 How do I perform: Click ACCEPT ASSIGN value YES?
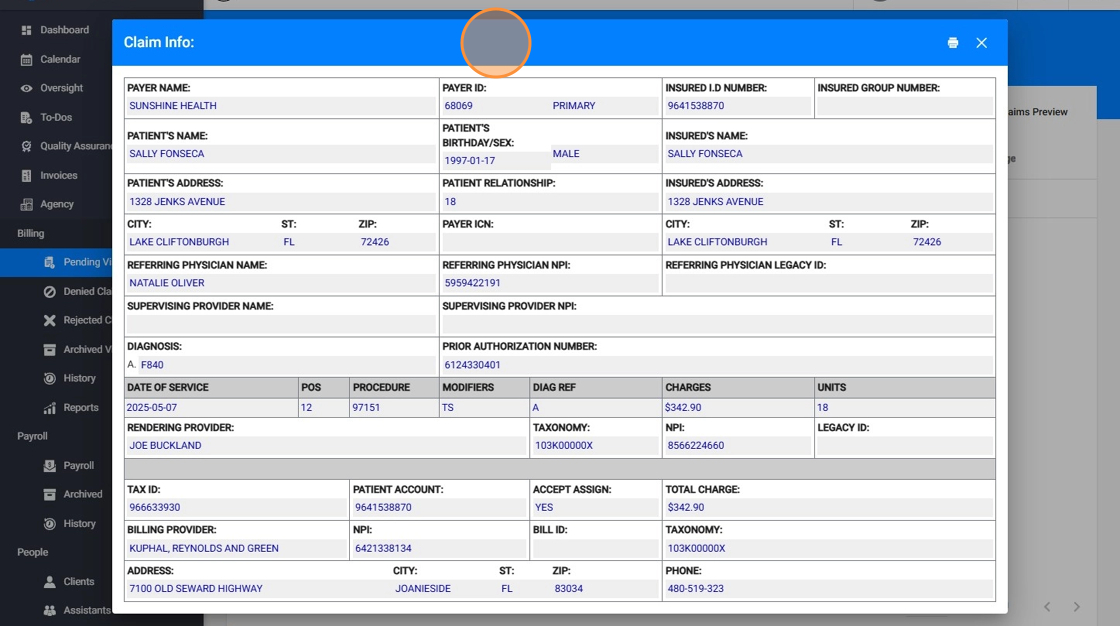click(544, 507)
